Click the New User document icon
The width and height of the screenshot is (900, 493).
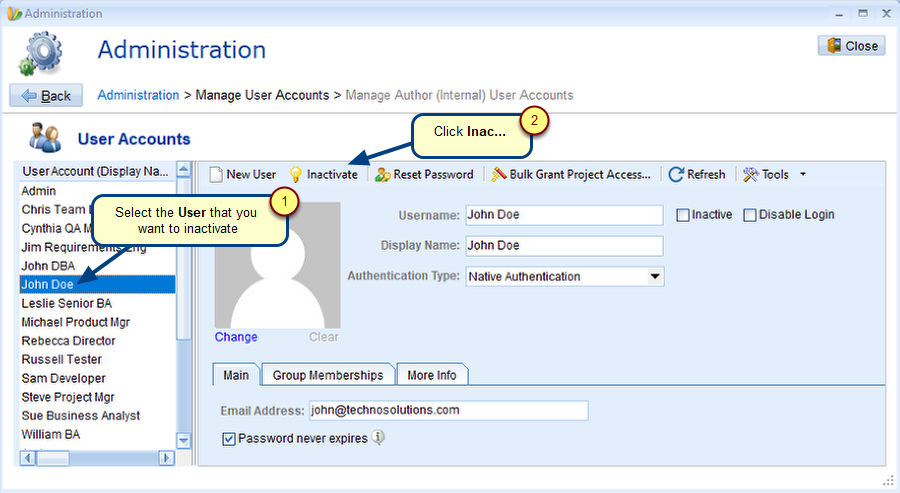(216, 174)
